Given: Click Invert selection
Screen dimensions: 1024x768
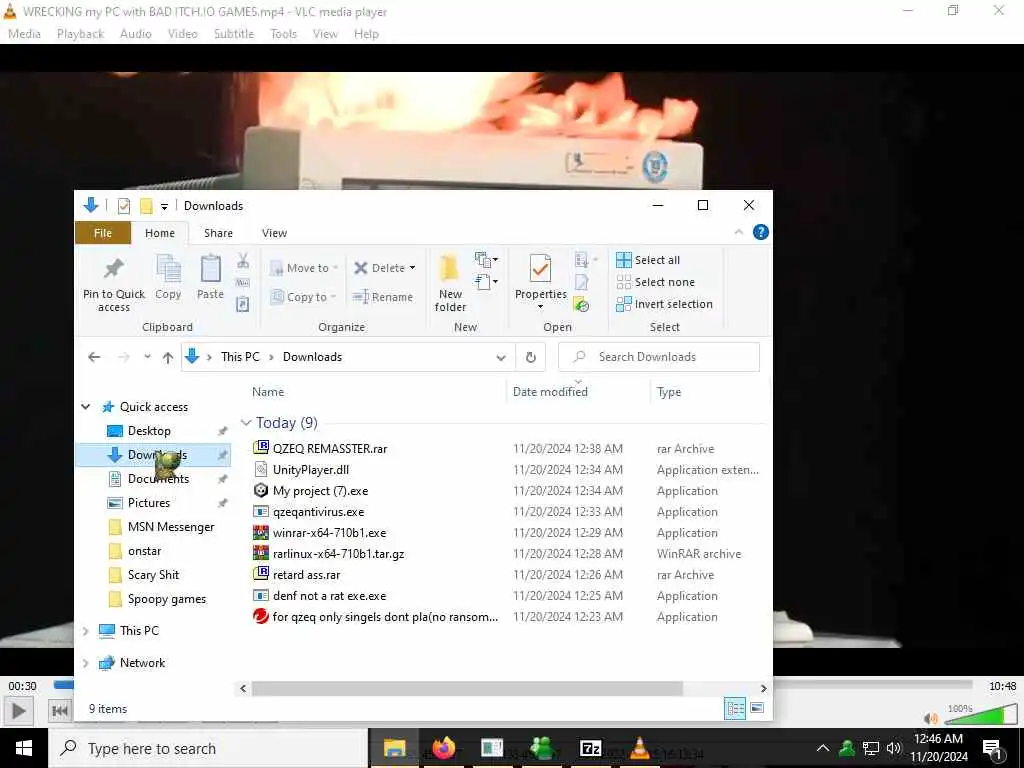Looking at the screenshot, I should [664, 304].
